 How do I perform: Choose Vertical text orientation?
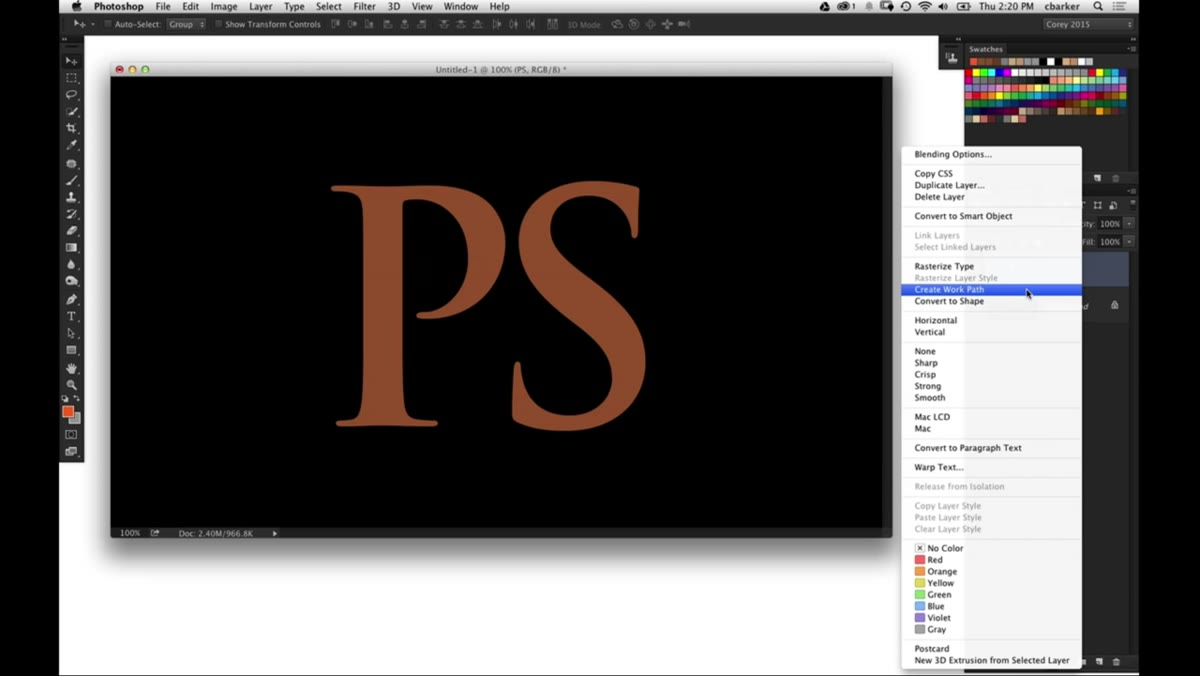(991, 332)
